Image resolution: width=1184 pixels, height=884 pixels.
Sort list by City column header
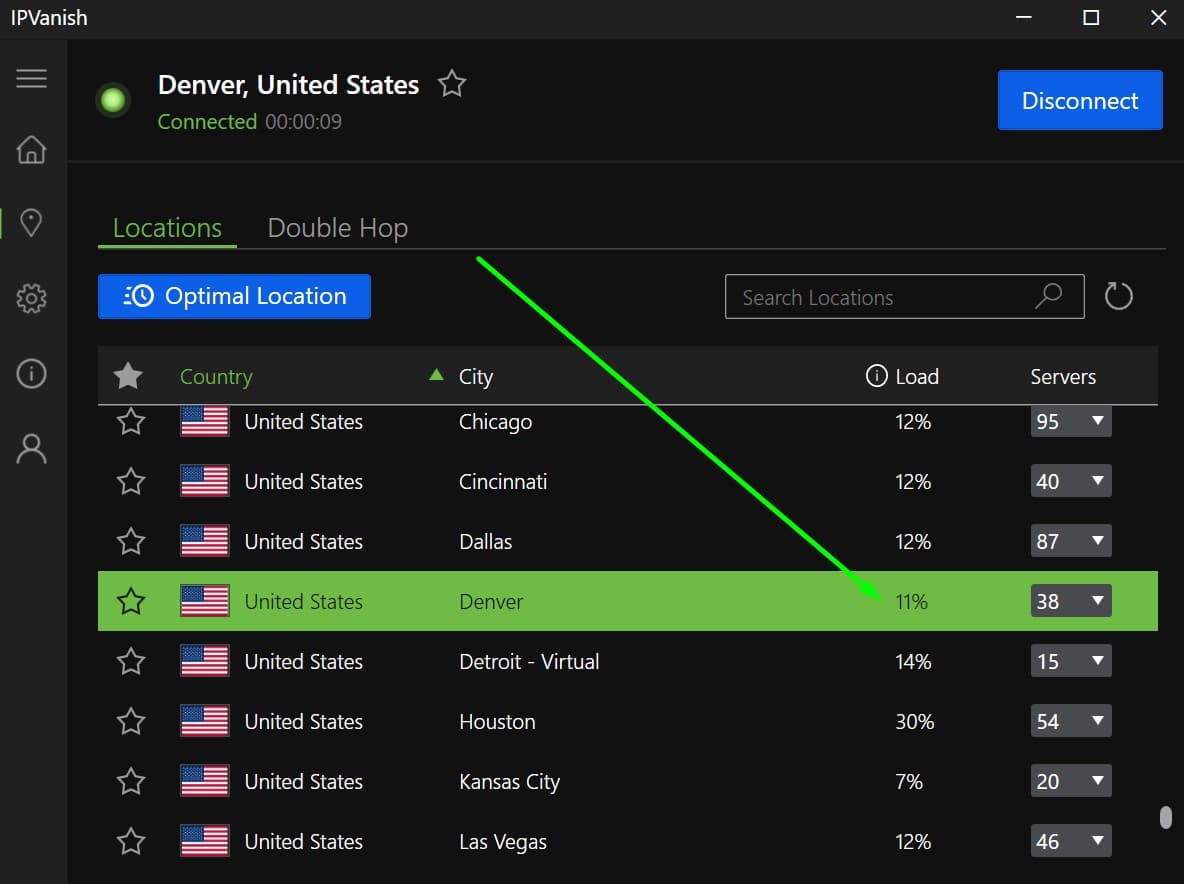click(476, 376)
